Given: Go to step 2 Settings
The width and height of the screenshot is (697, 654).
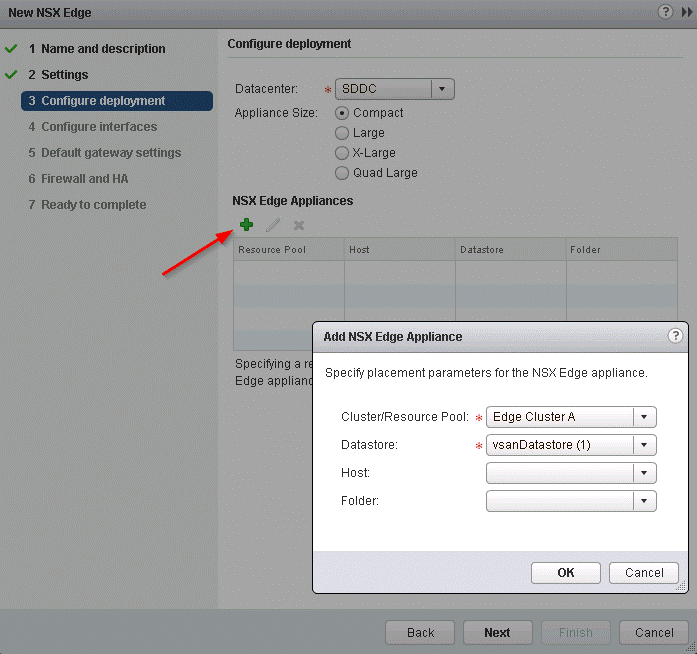Looking at the screenshot, I should [x=64, y=75].
